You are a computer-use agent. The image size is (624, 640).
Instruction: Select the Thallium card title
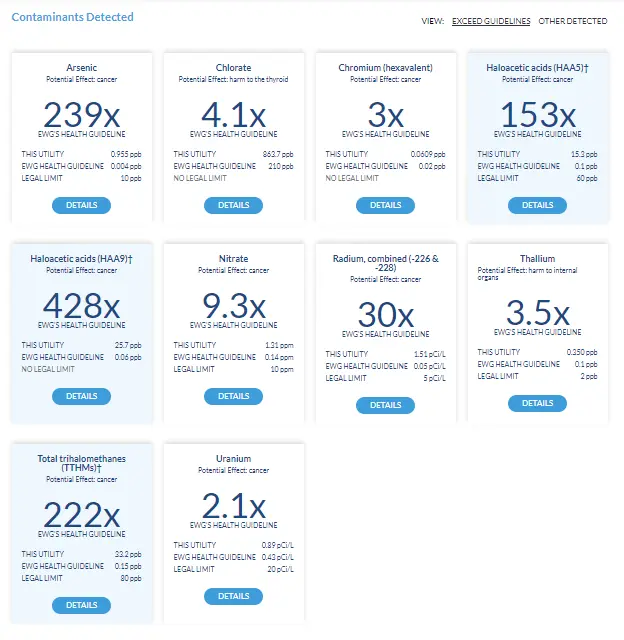537,259
